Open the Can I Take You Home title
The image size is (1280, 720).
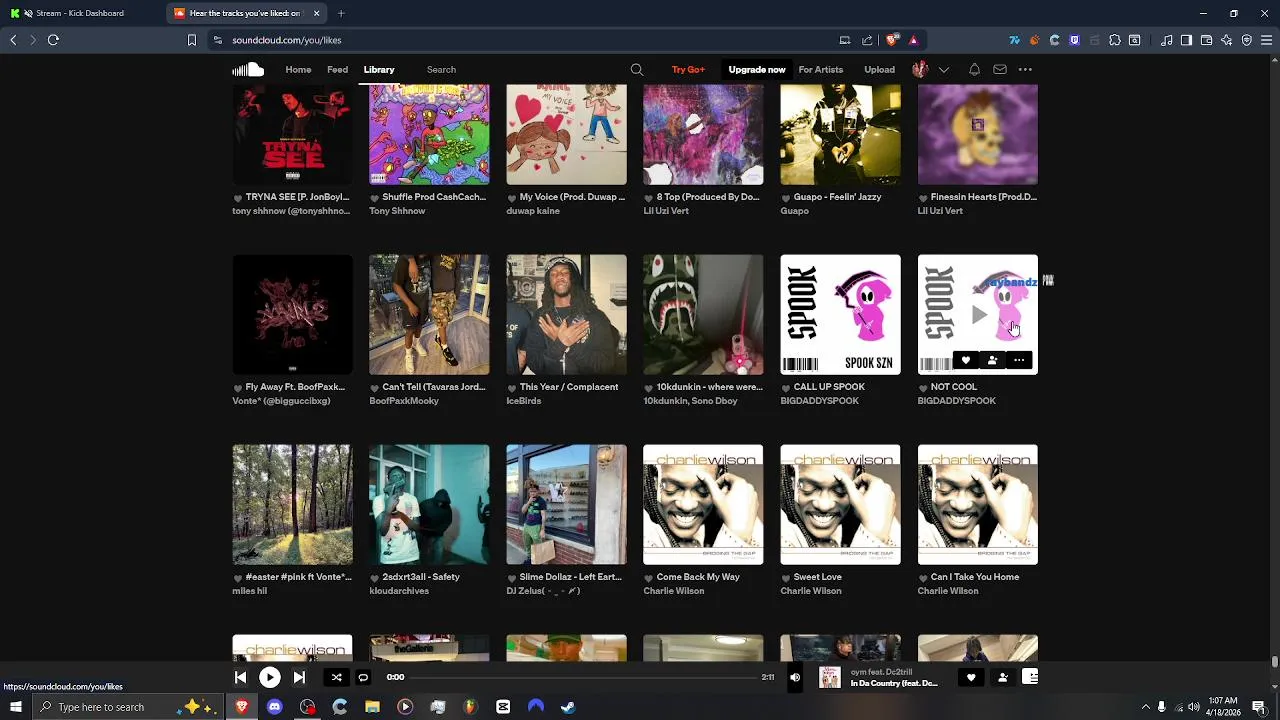pos(975,577)
